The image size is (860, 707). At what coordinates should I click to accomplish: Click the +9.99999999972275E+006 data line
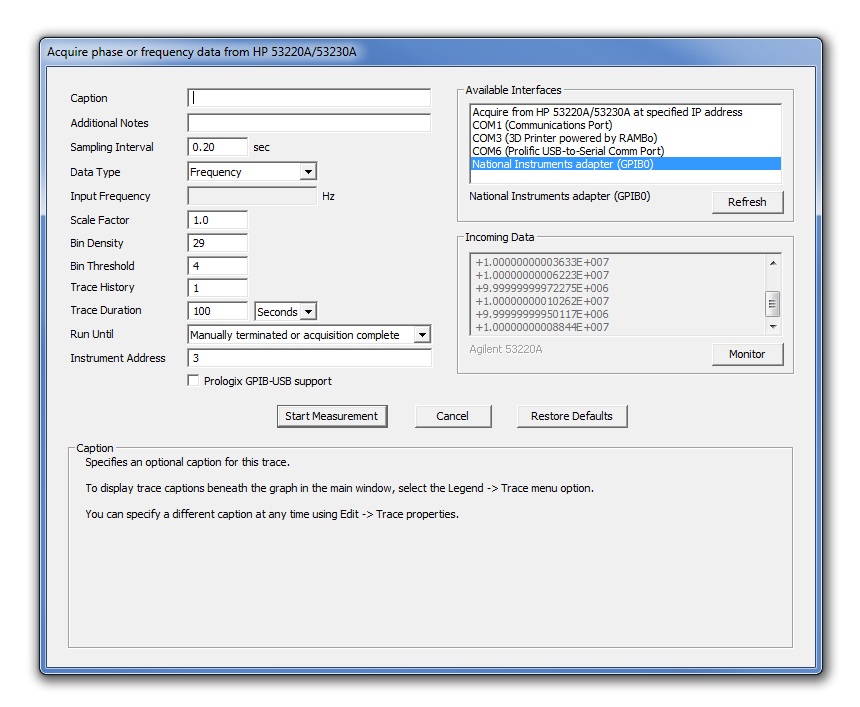[x=542, y=288]
